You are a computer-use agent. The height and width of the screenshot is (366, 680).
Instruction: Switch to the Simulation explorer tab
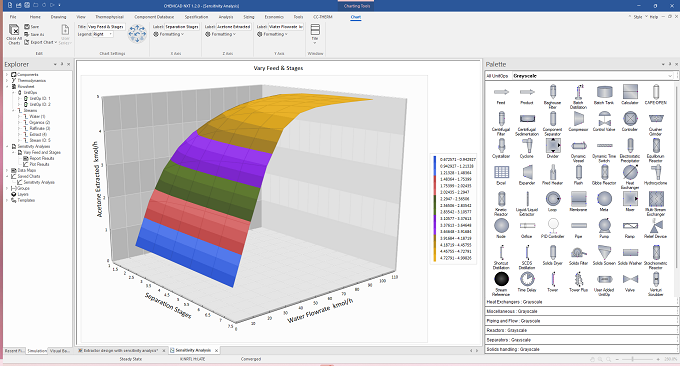pyautogui.click(x=37, y=350)
